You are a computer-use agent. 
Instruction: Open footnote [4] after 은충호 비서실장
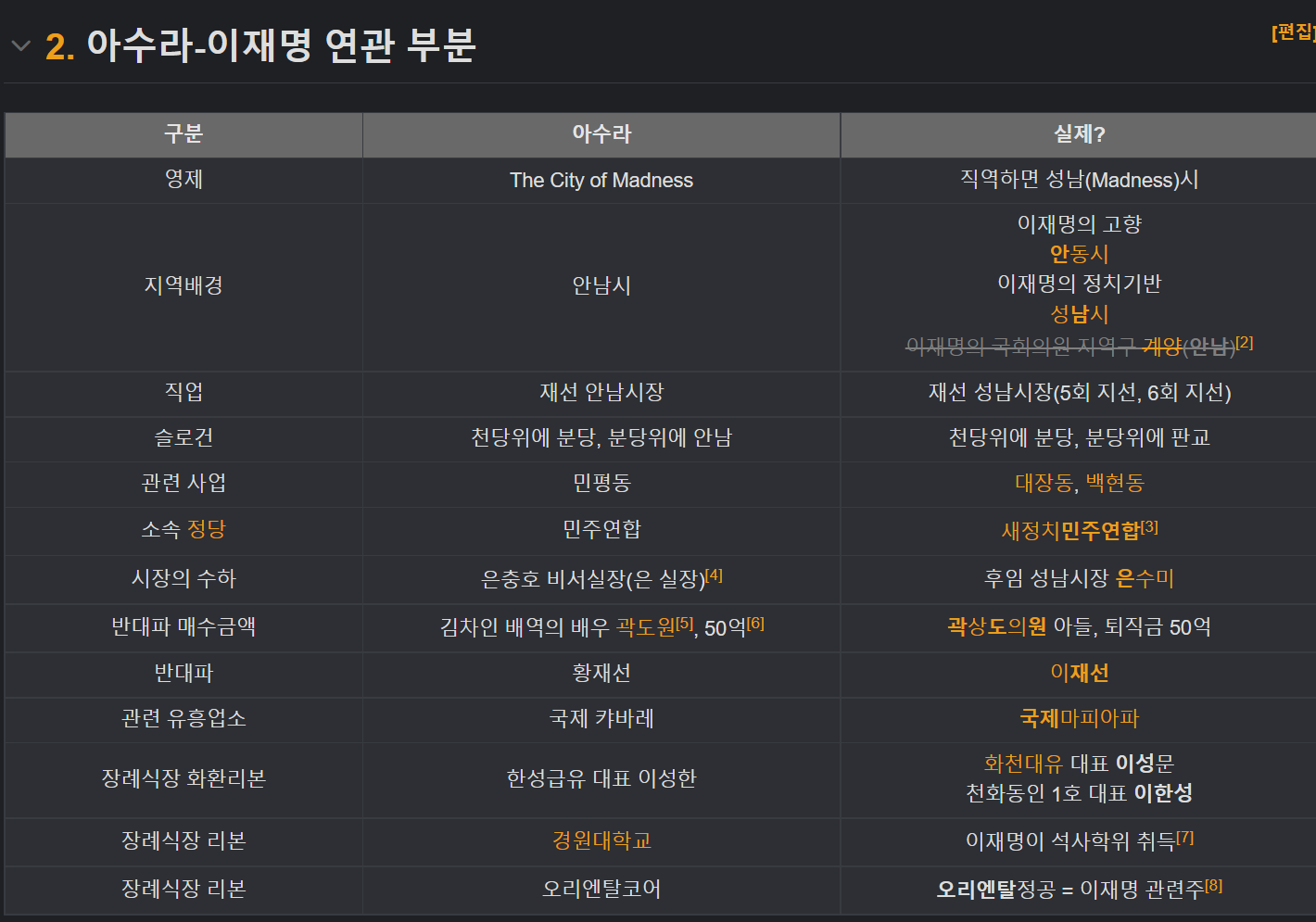click(x=715, y=575)
